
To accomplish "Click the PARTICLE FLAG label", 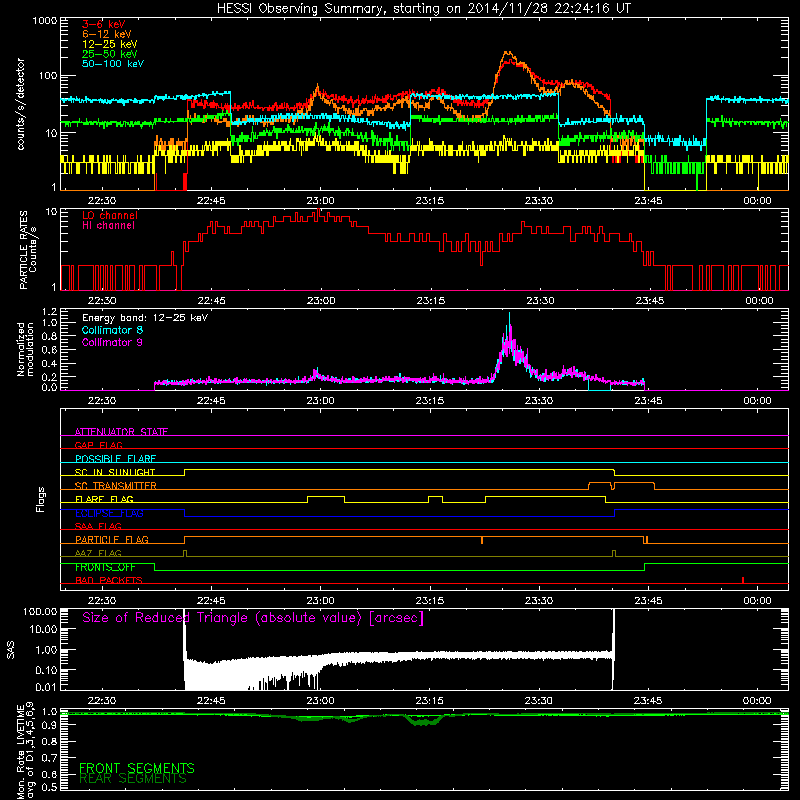I will tap(112, 540).
